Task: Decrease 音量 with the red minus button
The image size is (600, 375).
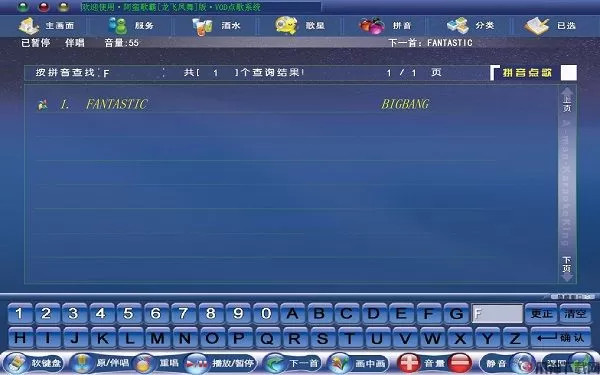Action: [460, 363]
